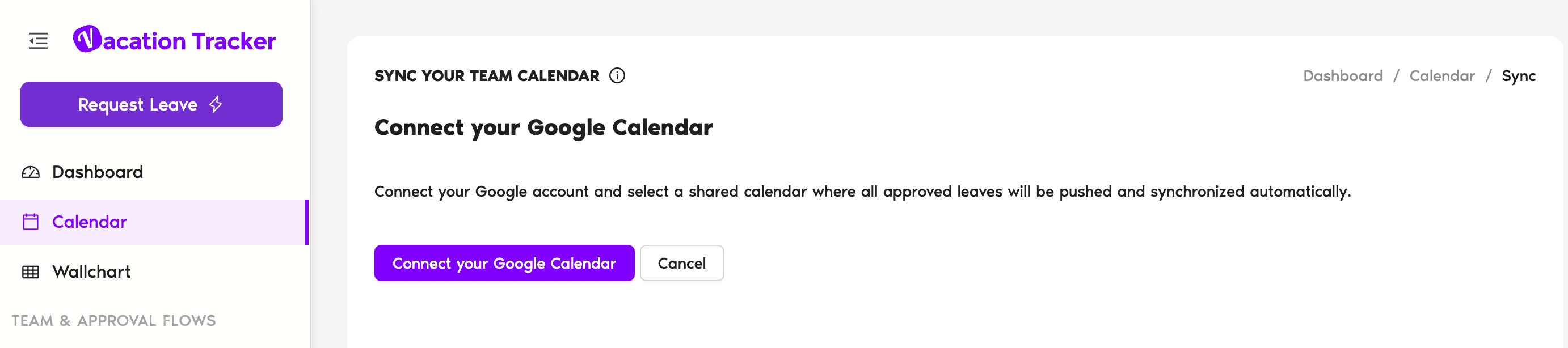Follow the Calendar breadcrumb link
Image resolution: width=1568 pixels, height=348 pixels.
(1441, 76)
